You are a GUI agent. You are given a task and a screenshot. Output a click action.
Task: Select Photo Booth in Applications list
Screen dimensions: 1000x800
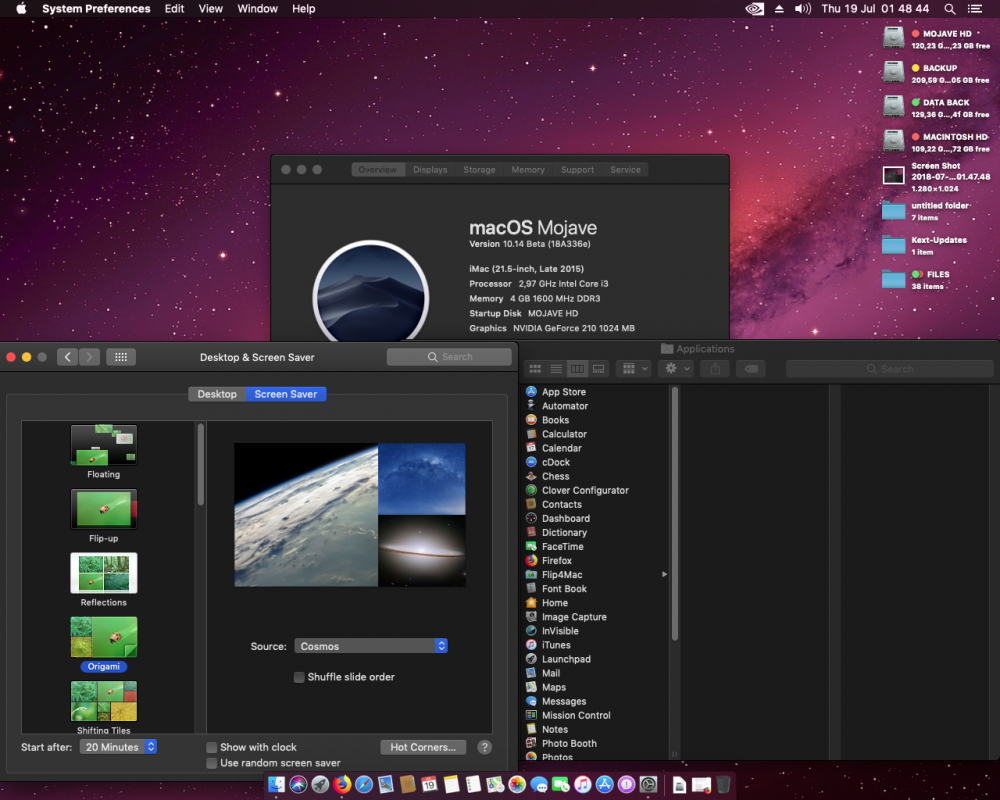click(x=569, y=744)
